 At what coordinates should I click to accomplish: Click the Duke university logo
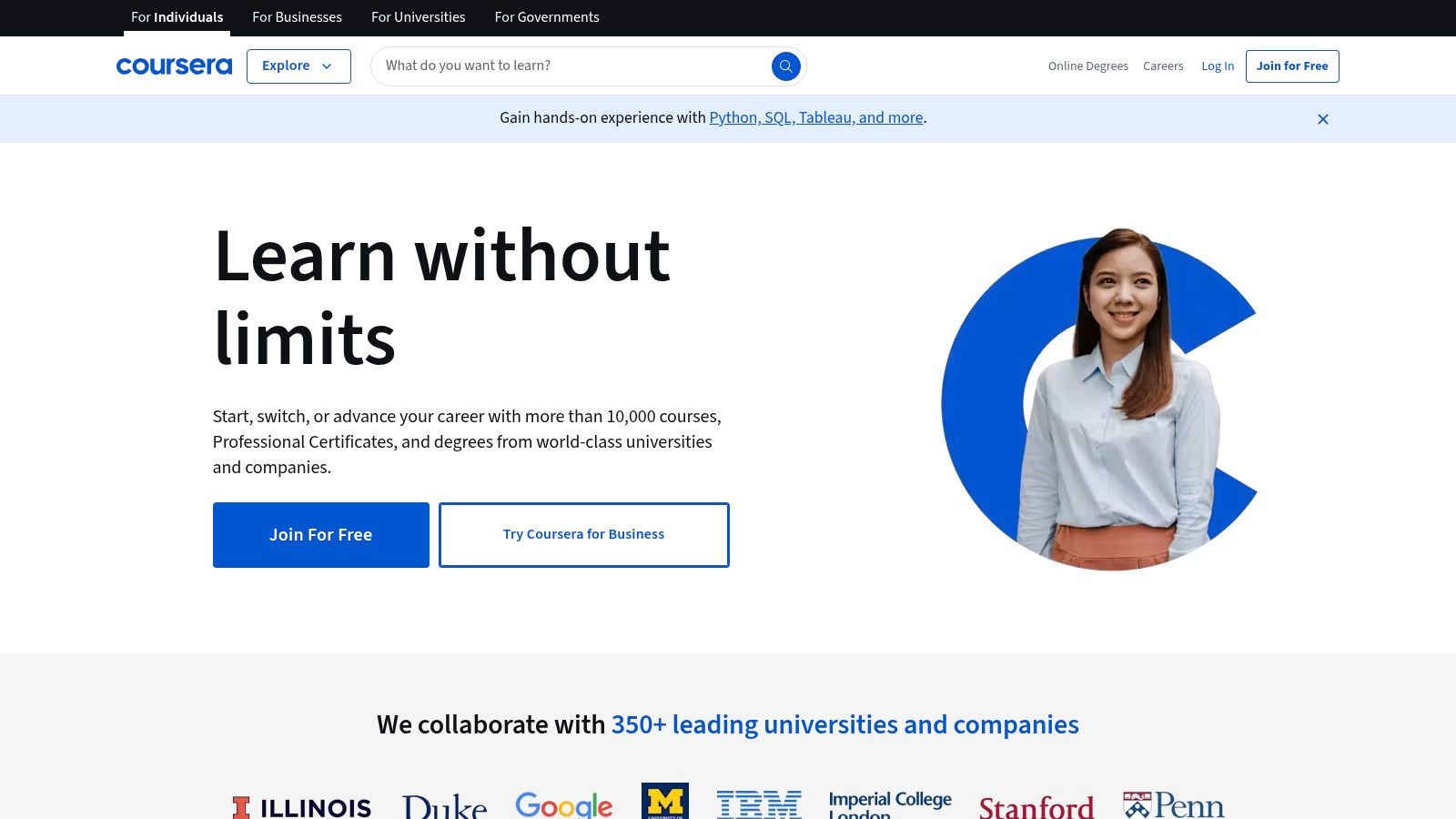444,806
